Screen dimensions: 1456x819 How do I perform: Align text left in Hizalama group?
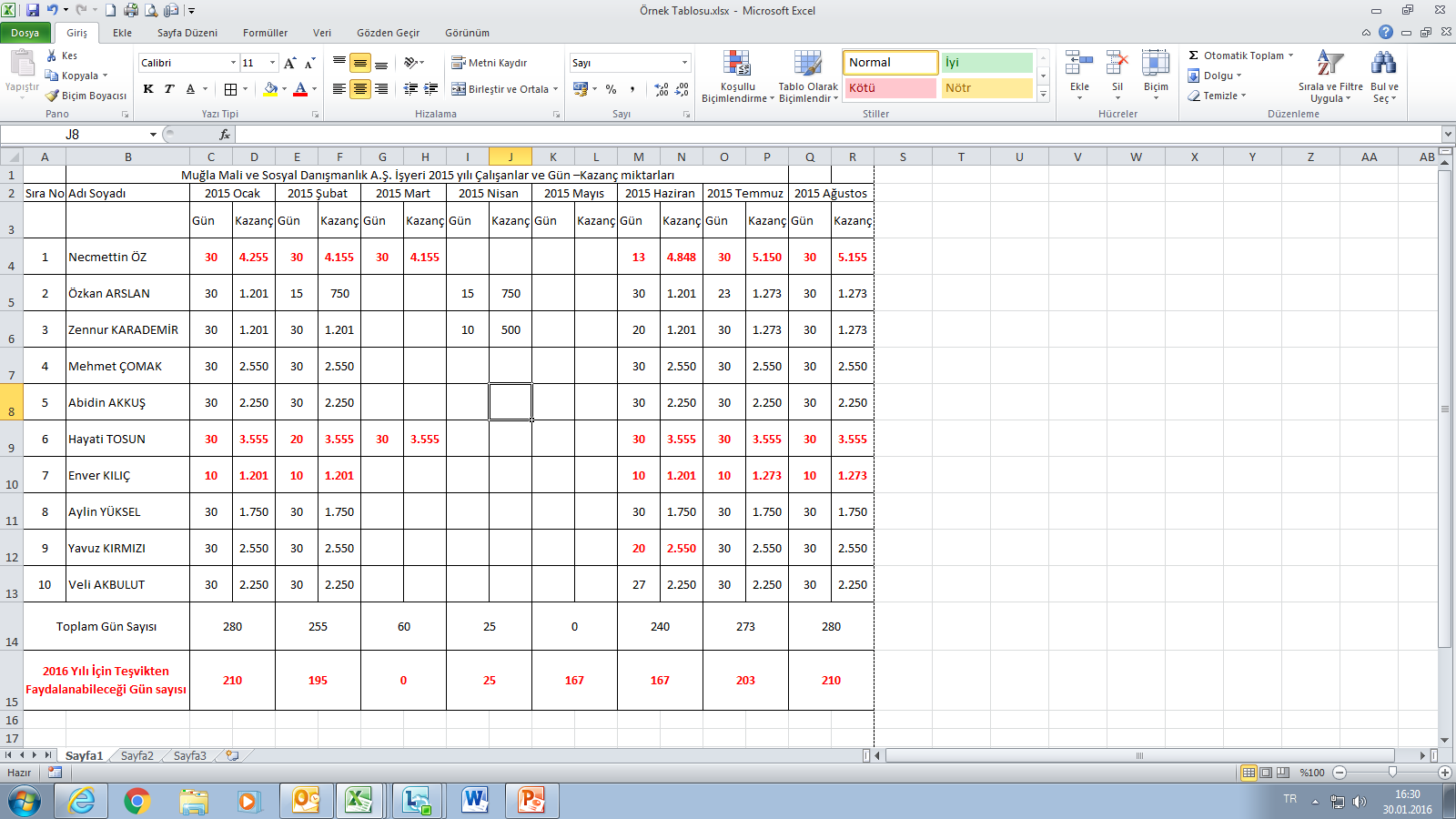[339, 89]
